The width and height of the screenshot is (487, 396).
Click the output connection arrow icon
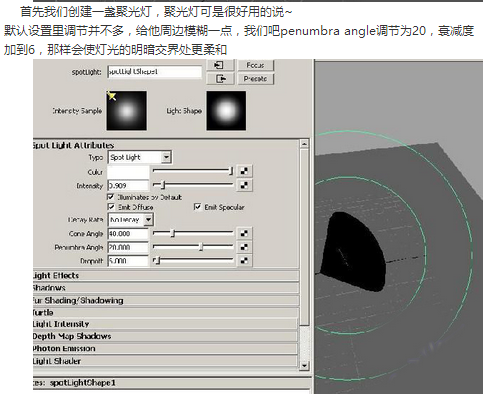220,79
